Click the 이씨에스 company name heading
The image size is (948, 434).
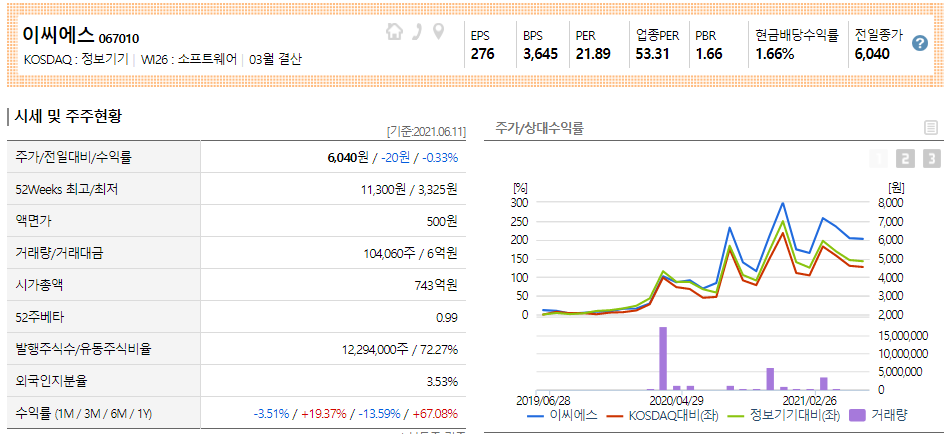click(59, 34)
